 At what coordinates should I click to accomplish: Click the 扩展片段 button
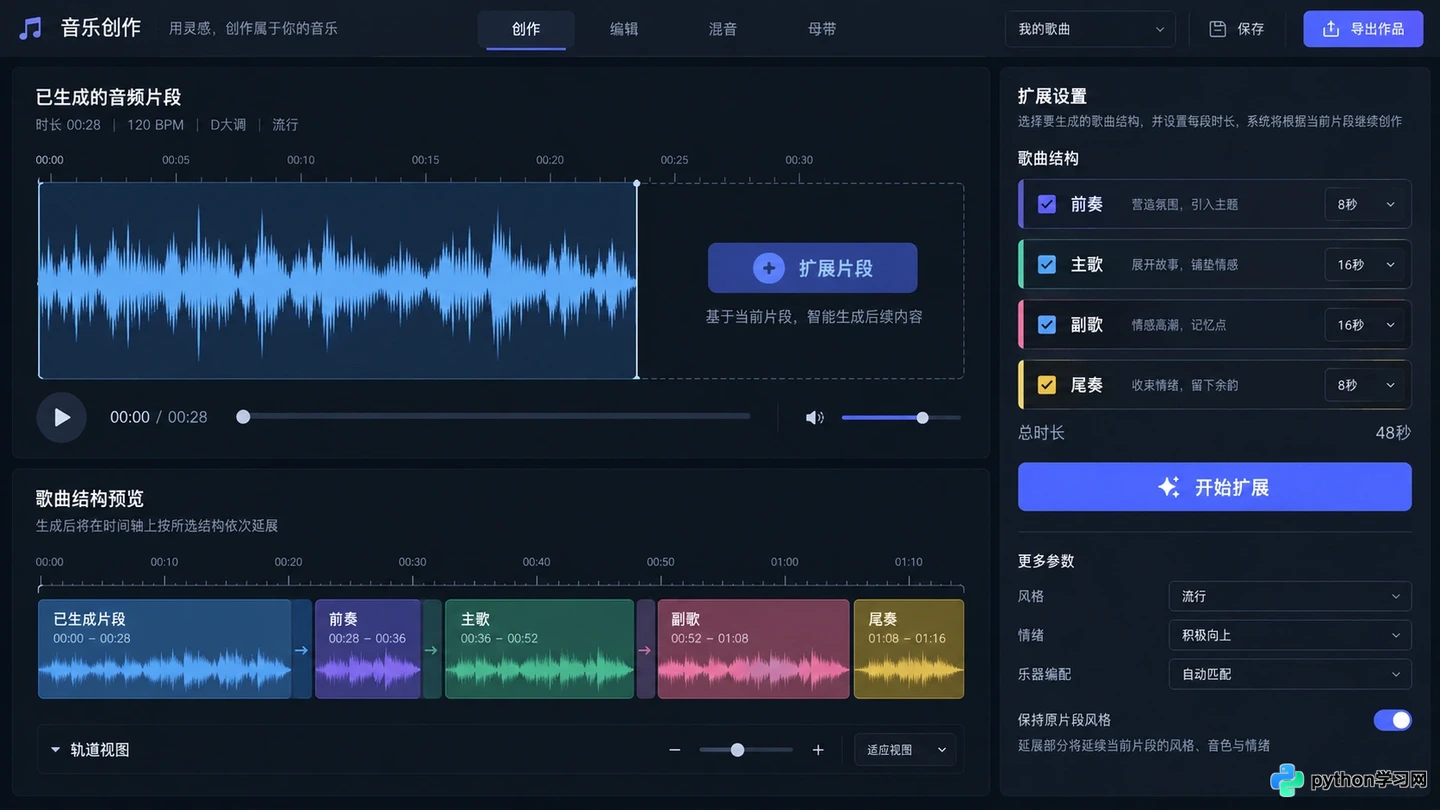[813, 268]
